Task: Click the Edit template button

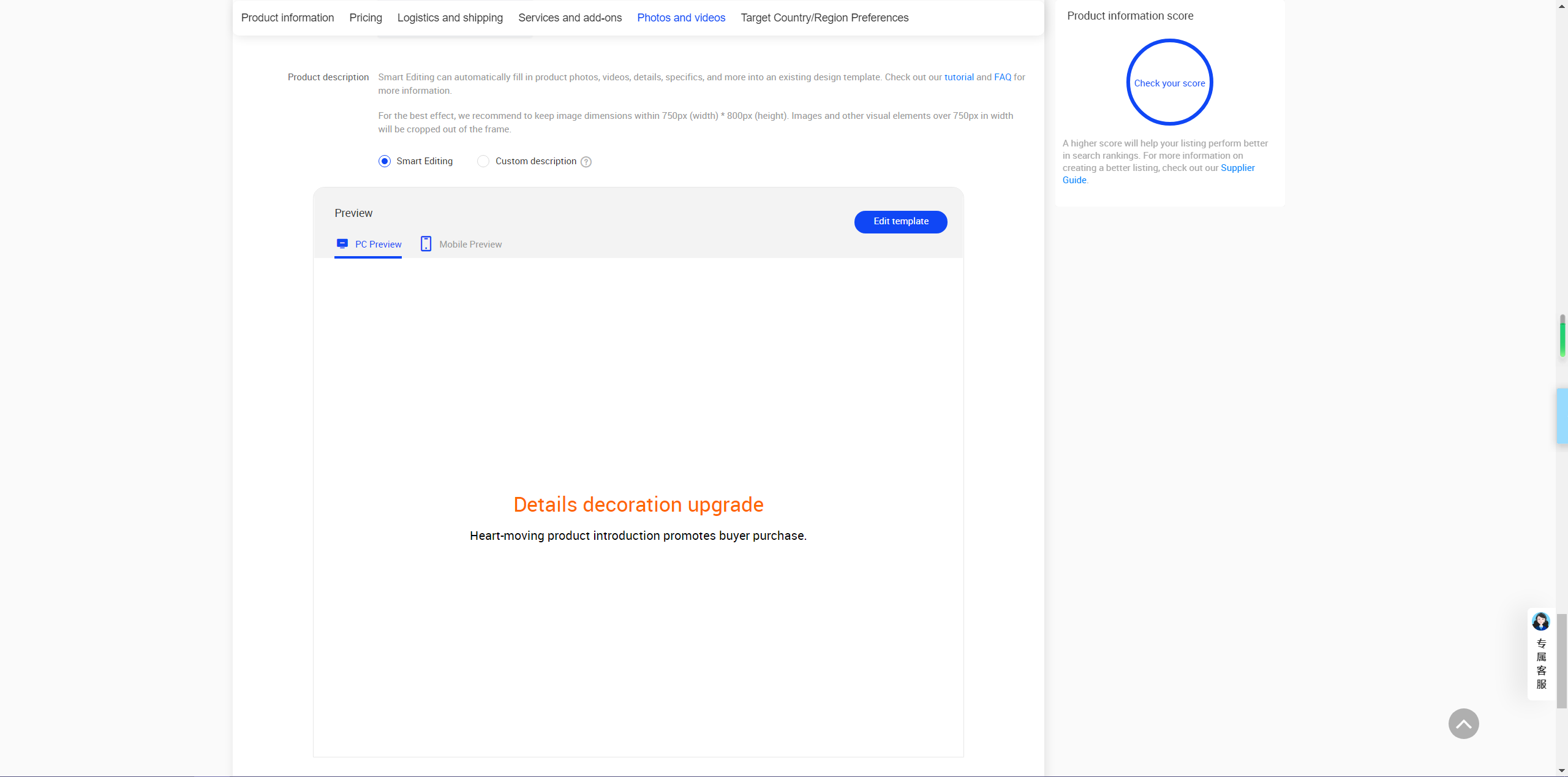Action: click(900, 222)
